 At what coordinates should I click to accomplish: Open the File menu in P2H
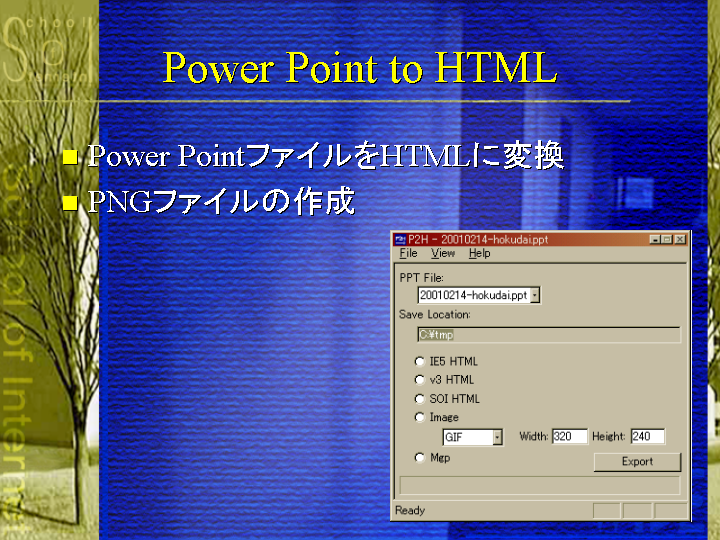point(408,253)
